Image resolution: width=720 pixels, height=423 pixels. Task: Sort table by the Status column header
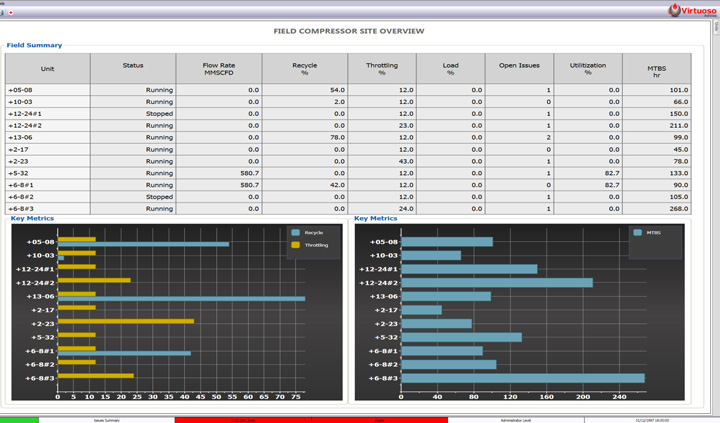(133, 66)
